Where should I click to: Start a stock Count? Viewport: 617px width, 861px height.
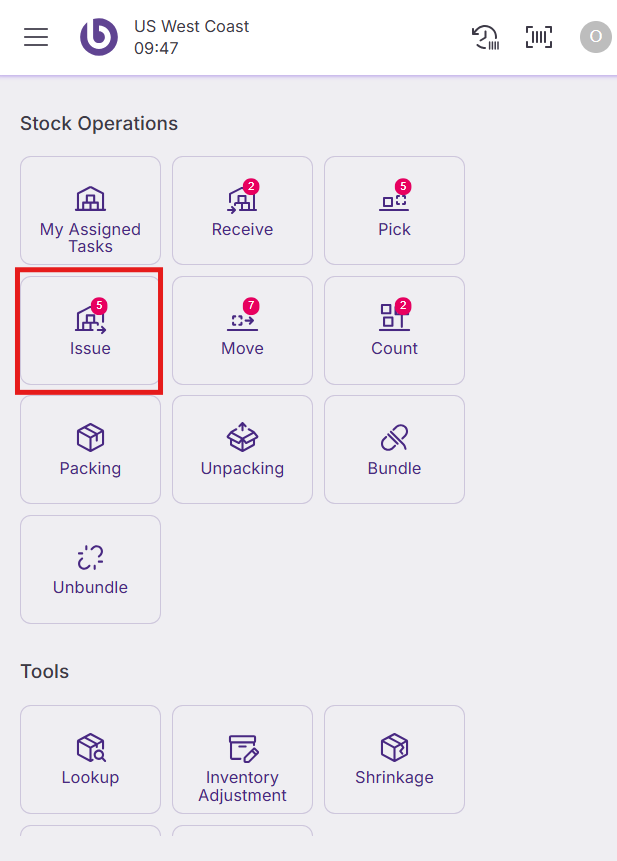click(x=394, y=331)
